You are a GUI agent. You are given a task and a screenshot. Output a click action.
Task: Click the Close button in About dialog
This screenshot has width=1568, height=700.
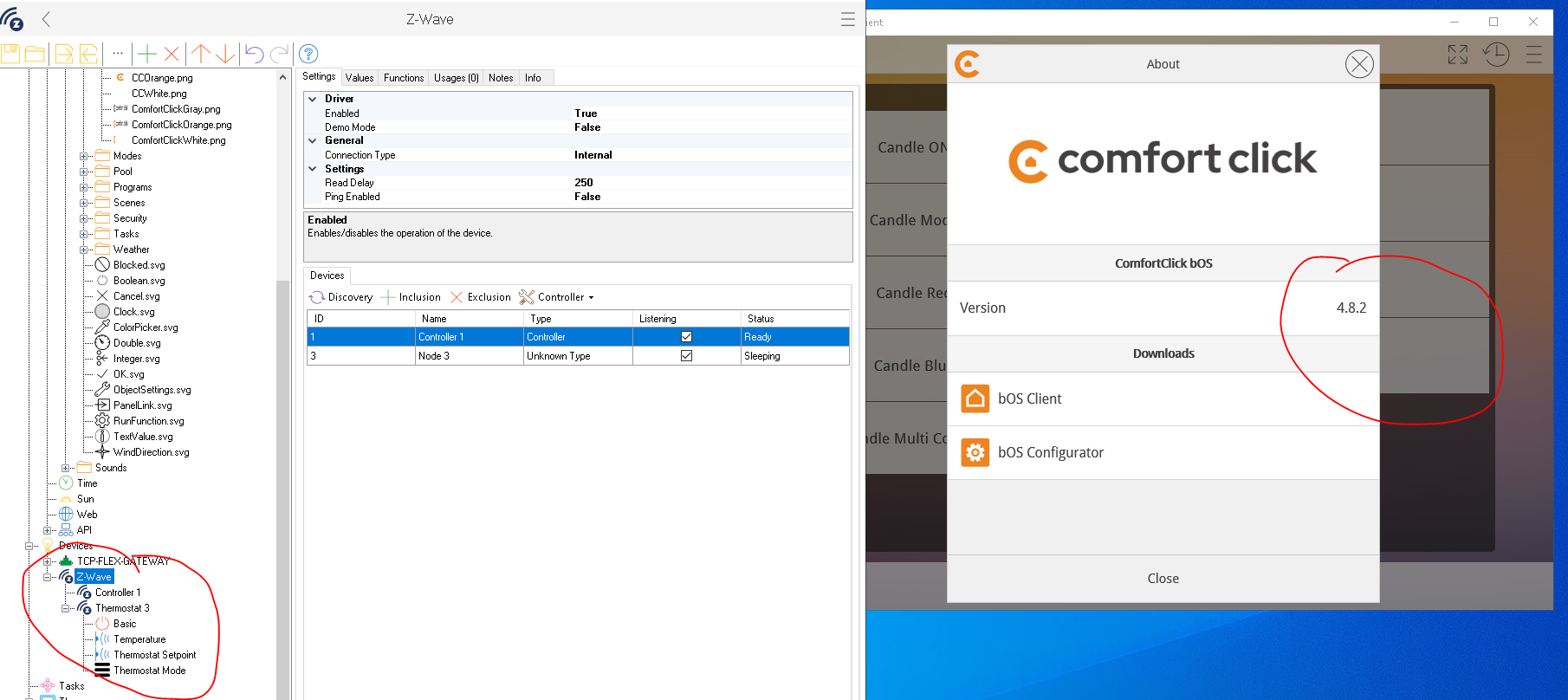1163,579
